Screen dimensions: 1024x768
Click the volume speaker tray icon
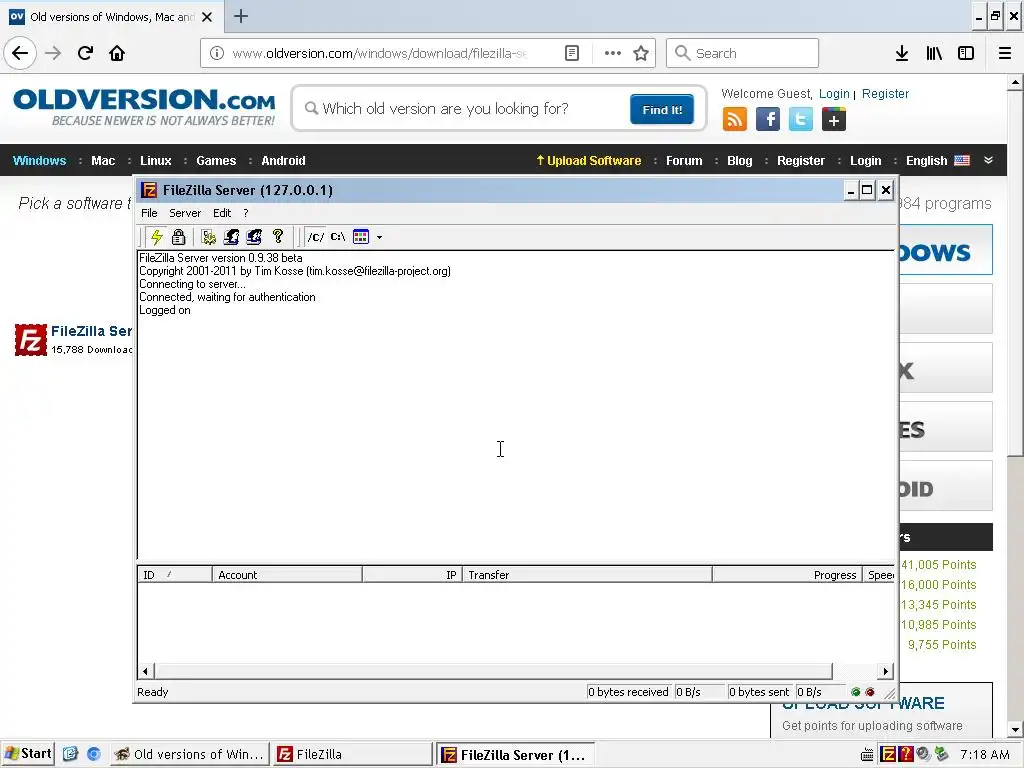923,754
